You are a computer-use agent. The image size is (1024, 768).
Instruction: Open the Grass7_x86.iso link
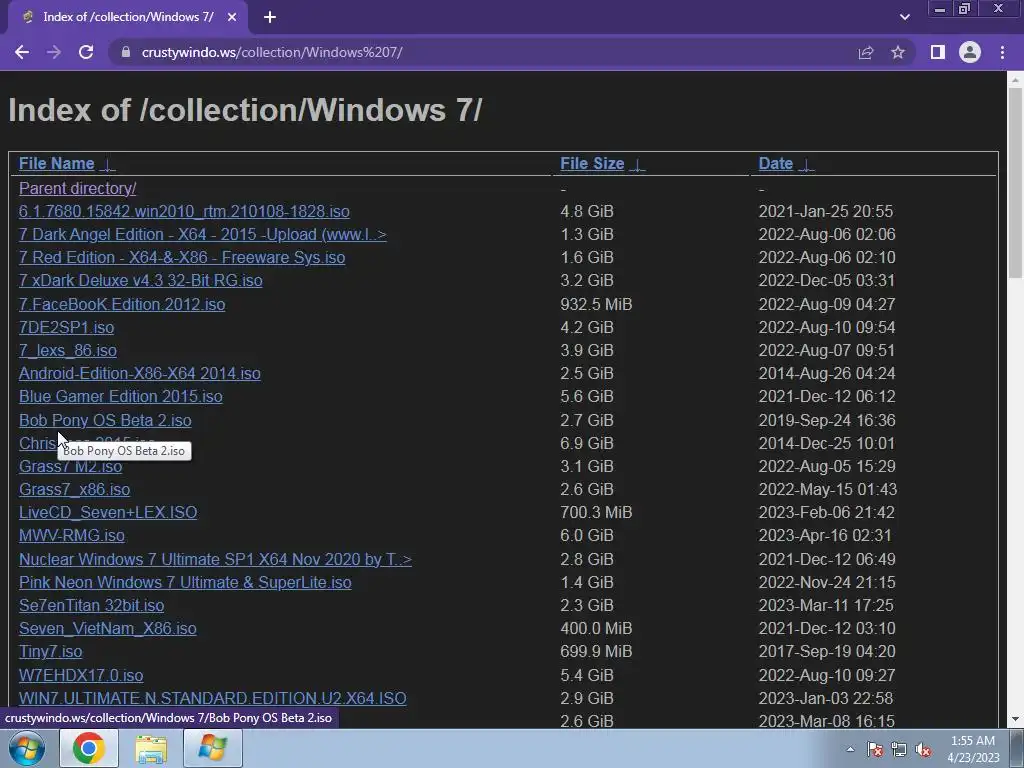[x=74, y=489]
